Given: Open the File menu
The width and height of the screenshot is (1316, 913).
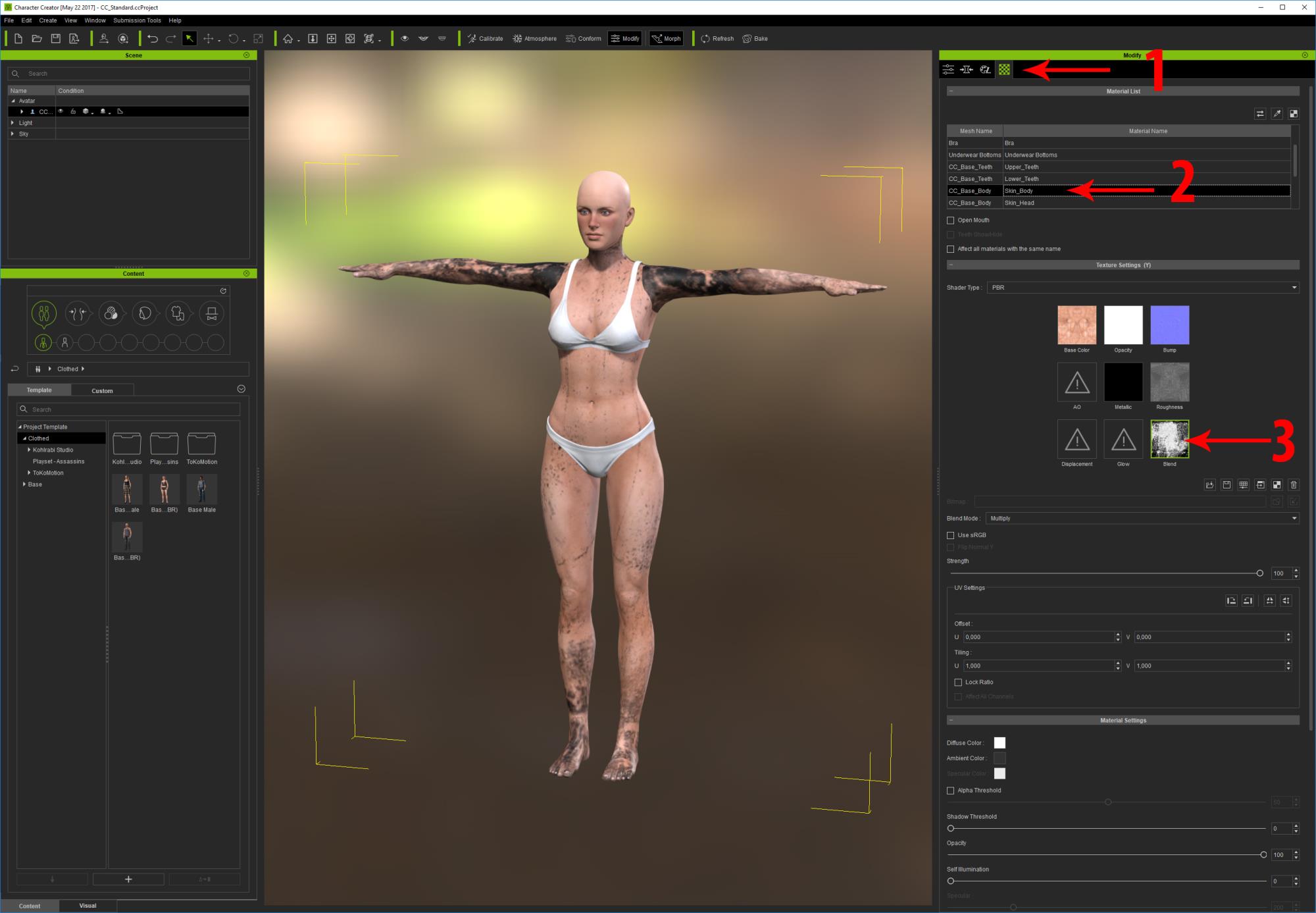Looking at the screenshot, I should pyautogui.click(x=9, y=20).
